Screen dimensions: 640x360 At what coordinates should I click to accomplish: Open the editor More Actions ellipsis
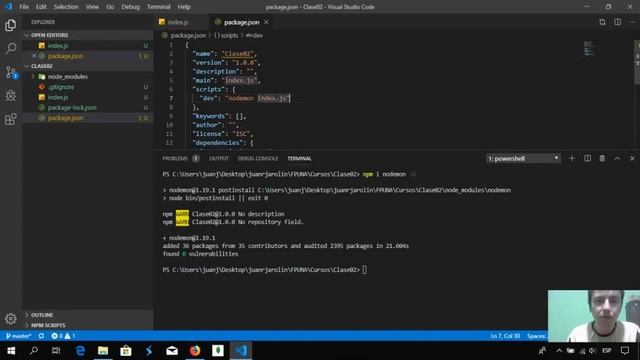[x=632, y=22]
